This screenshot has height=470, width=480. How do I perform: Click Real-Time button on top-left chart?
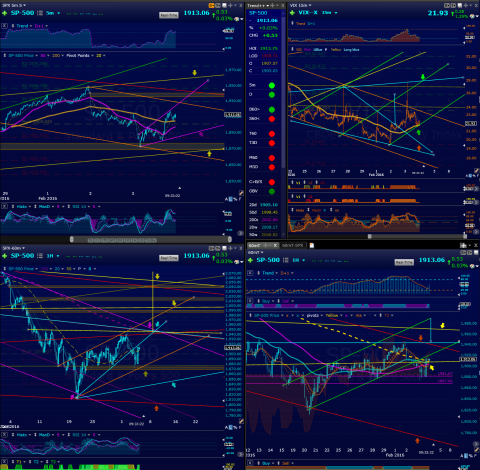click(169, 15)
